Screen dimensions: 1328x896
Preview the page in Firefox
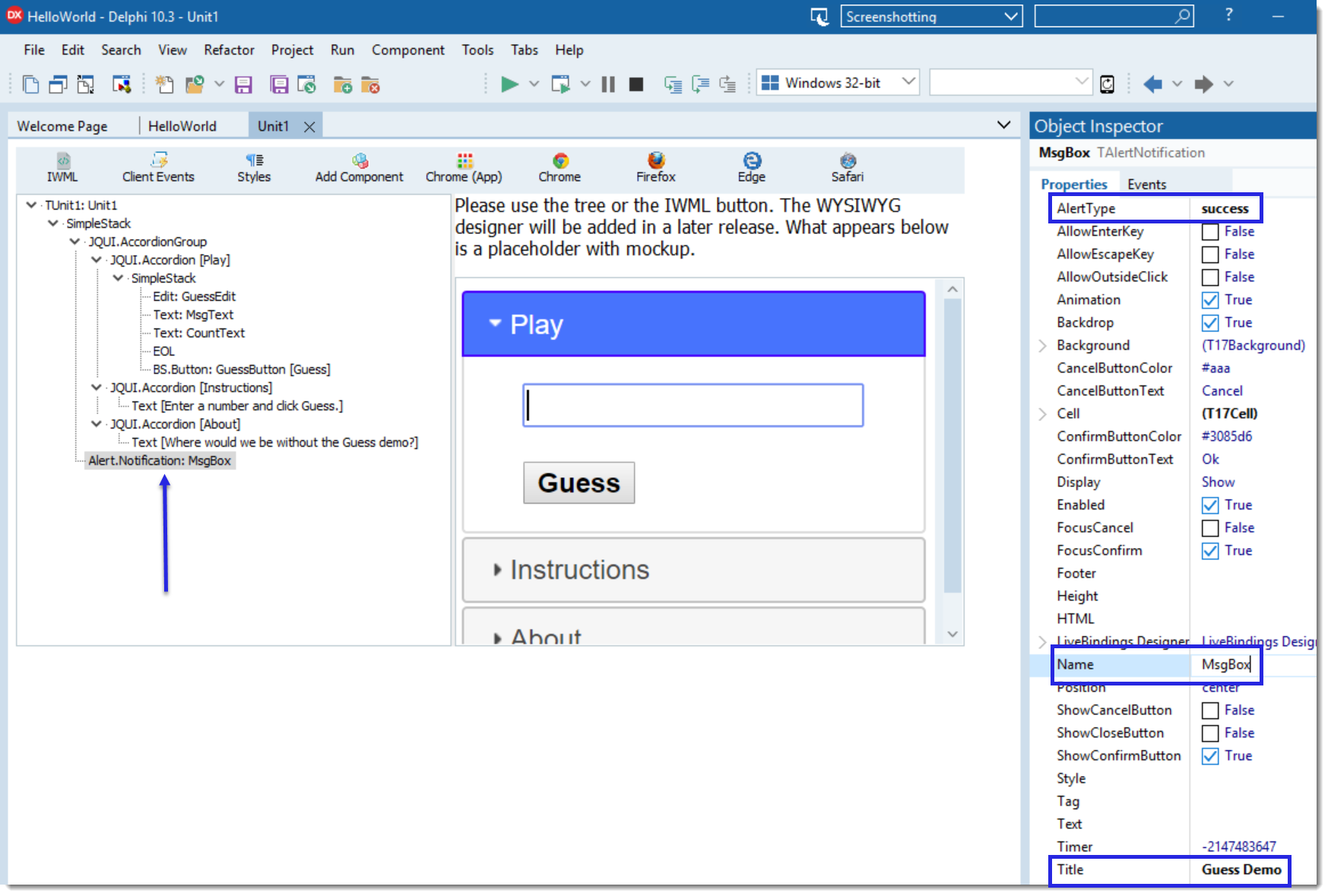tap(655, 167)
